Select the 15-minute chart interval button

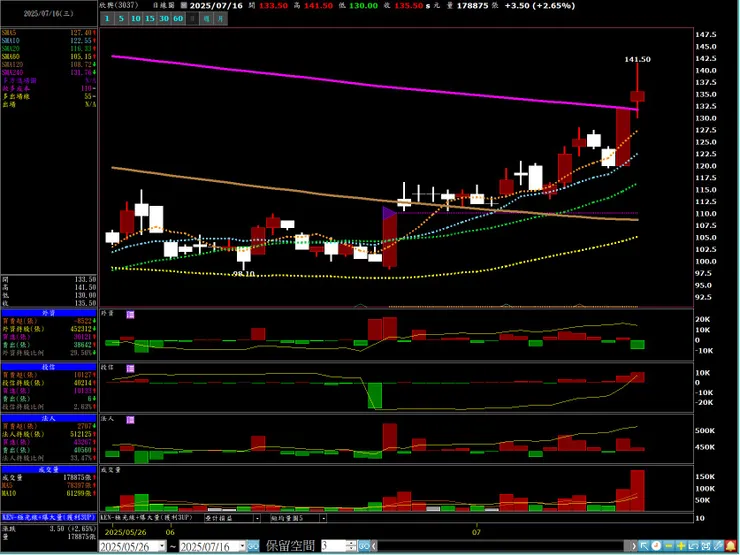tap(150, 18)
